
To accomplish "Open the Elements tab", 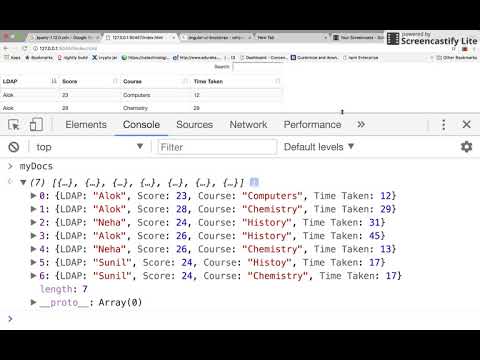I will [x=86, y=125].
